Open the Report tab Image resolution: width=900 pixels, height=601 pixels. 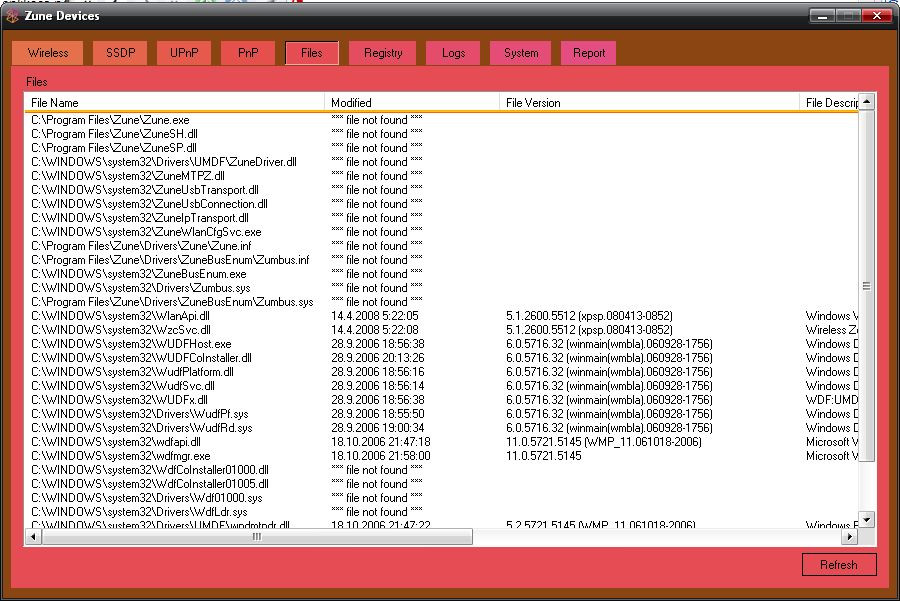[x=589, y=53]
